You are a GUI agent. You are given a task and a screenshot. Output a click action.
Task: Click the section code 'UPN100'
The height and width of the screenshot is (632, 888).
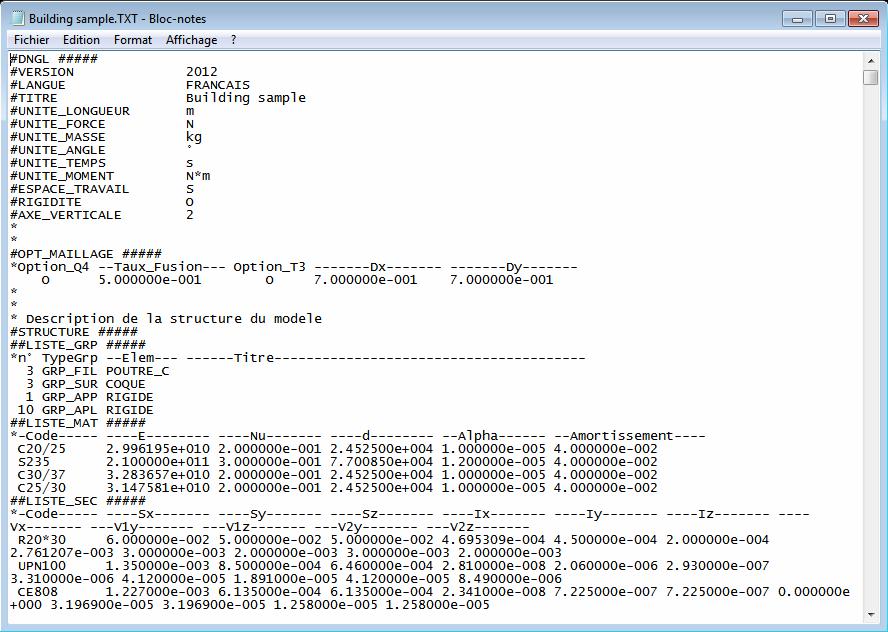tap(41, 566)
